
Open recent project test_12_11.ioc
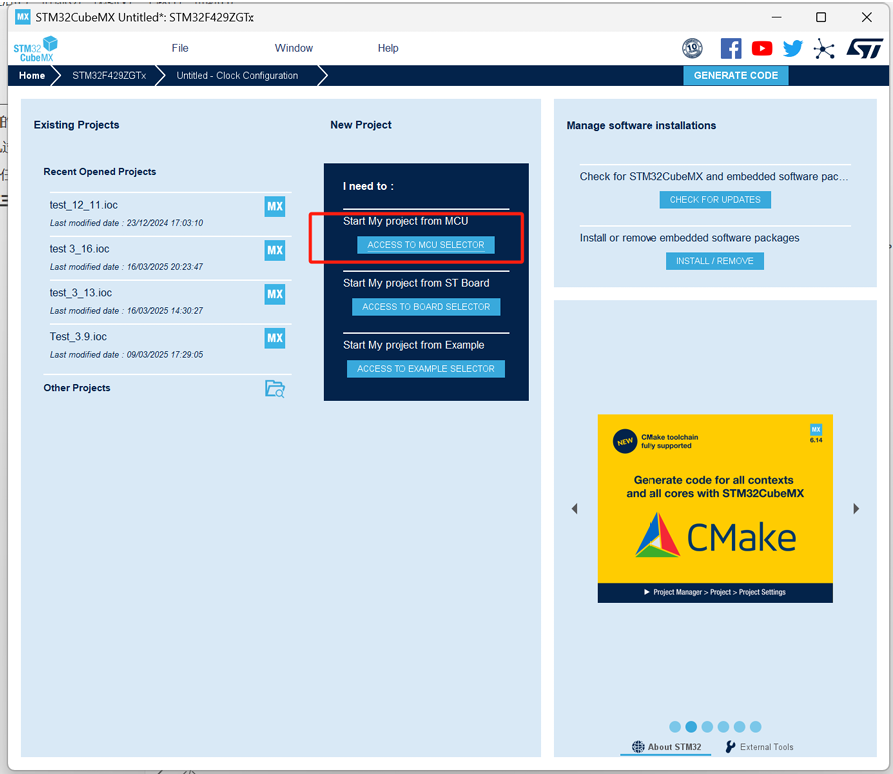pyautogui.click(x=83, y=205)
